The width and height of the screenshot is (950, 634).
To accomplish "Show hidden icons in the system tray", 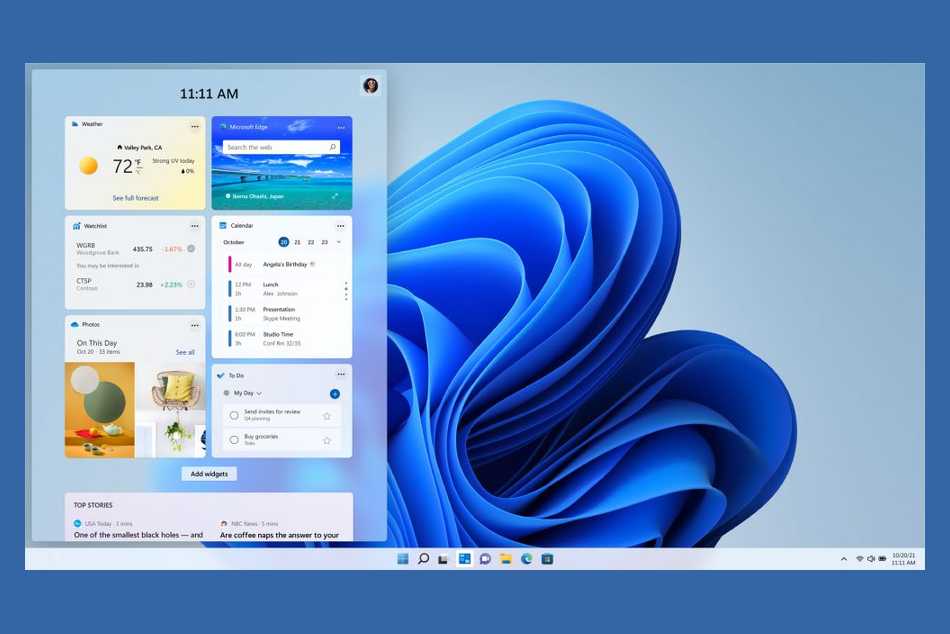I will point(843,559).
